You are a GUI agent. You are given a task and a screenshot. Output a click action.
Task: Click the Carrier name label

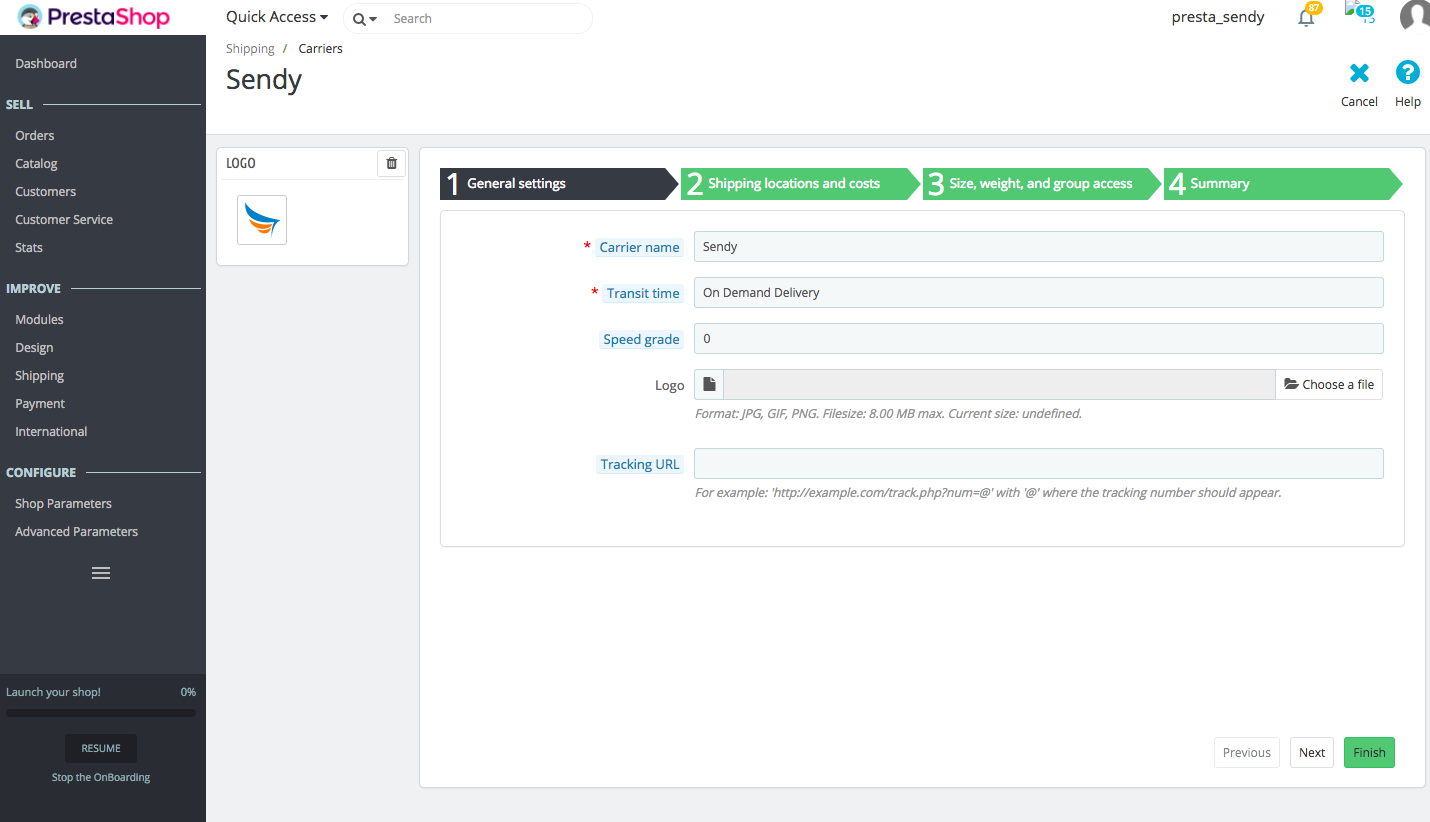coord(639,247)
